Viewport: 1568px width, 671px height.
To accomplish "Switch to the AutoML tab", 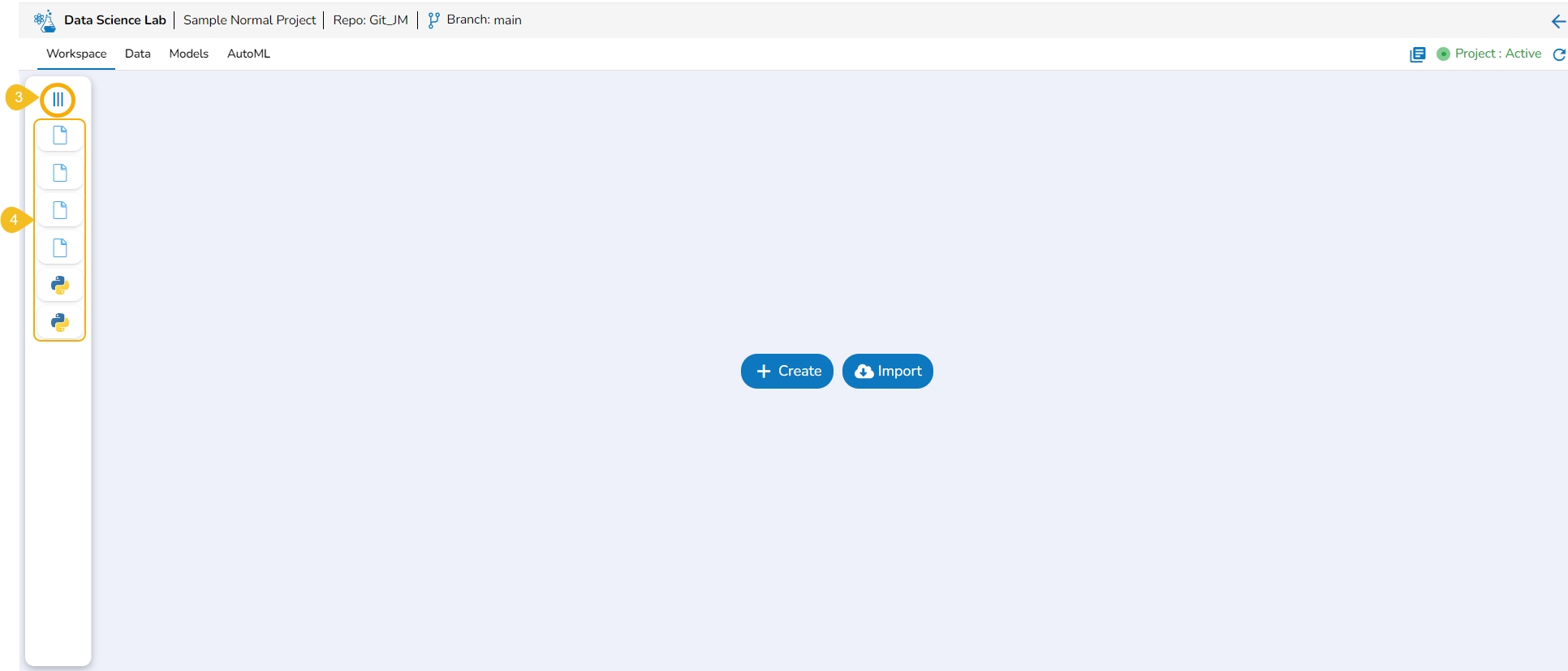I will pos(248,54).
